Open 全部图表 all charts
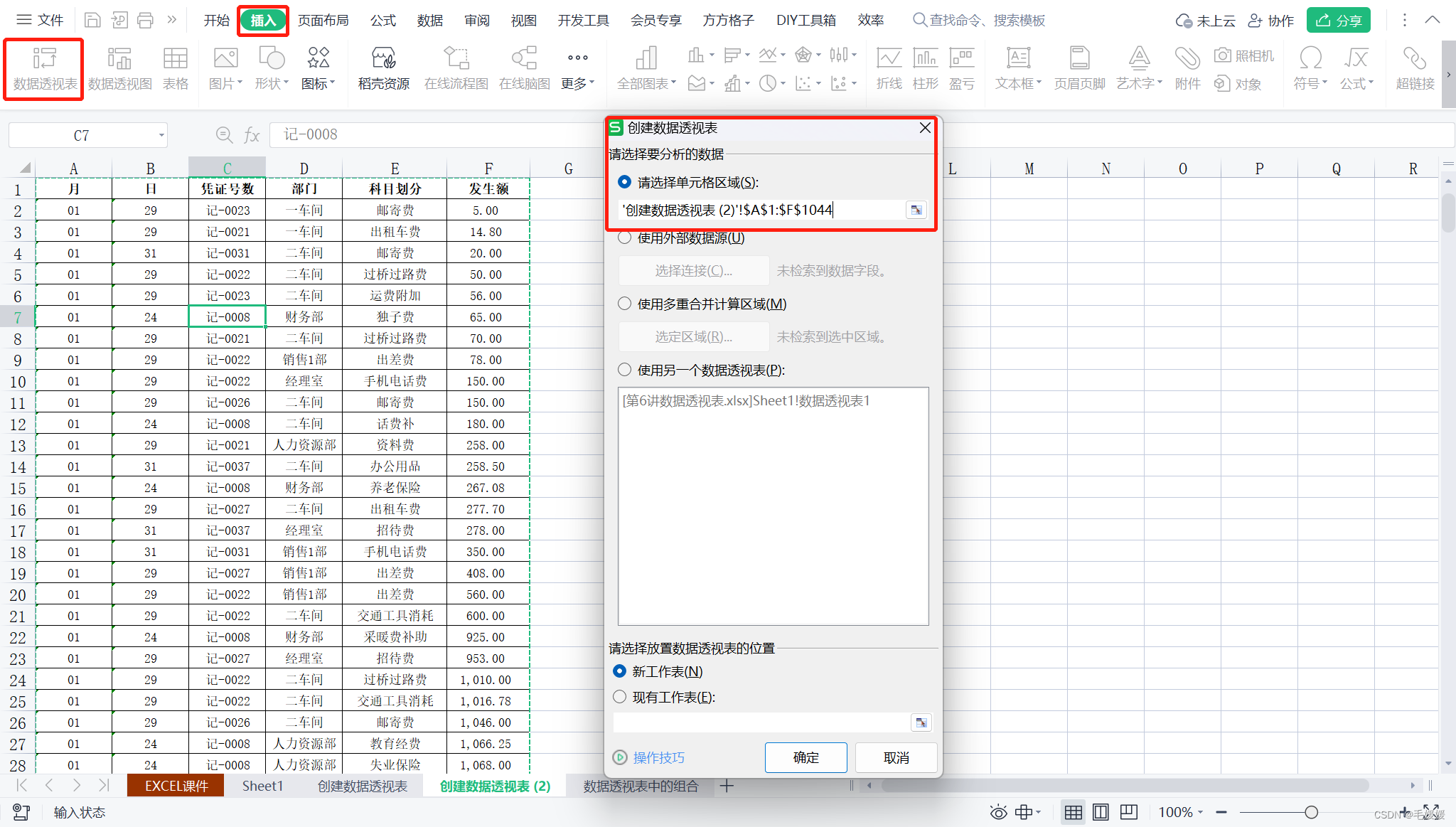Image resolution: width=1456 pixels, height=827 pixels. pos(646,69)
